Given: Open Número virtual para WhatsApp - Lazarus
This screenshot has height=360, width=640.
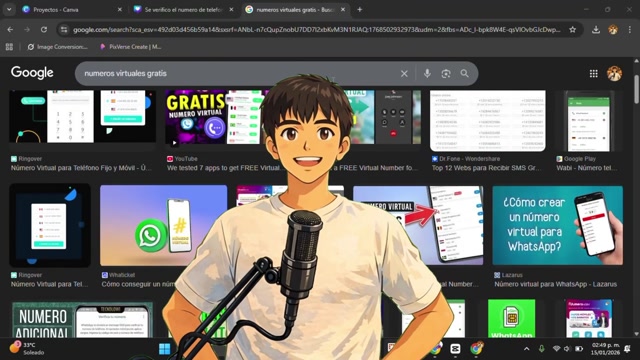Looking at the screenshot, I should 556,284.
